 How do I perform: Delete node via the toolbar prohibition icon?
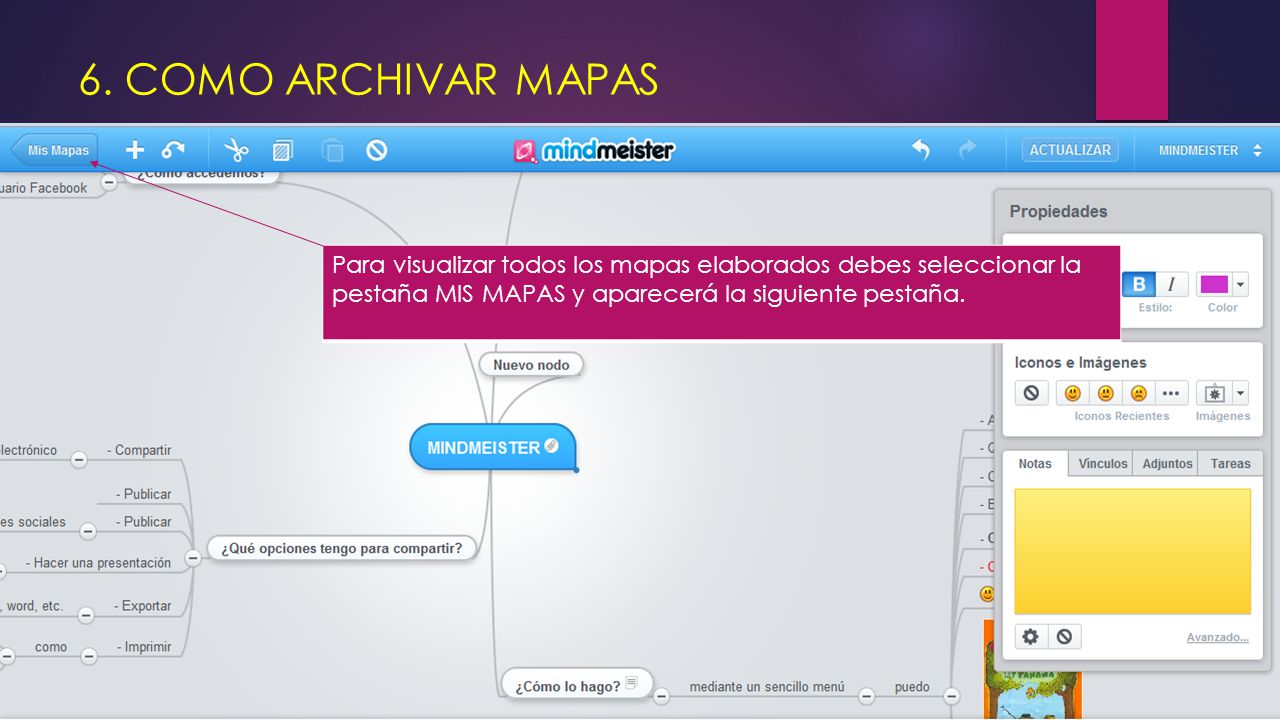pos(376,150)
